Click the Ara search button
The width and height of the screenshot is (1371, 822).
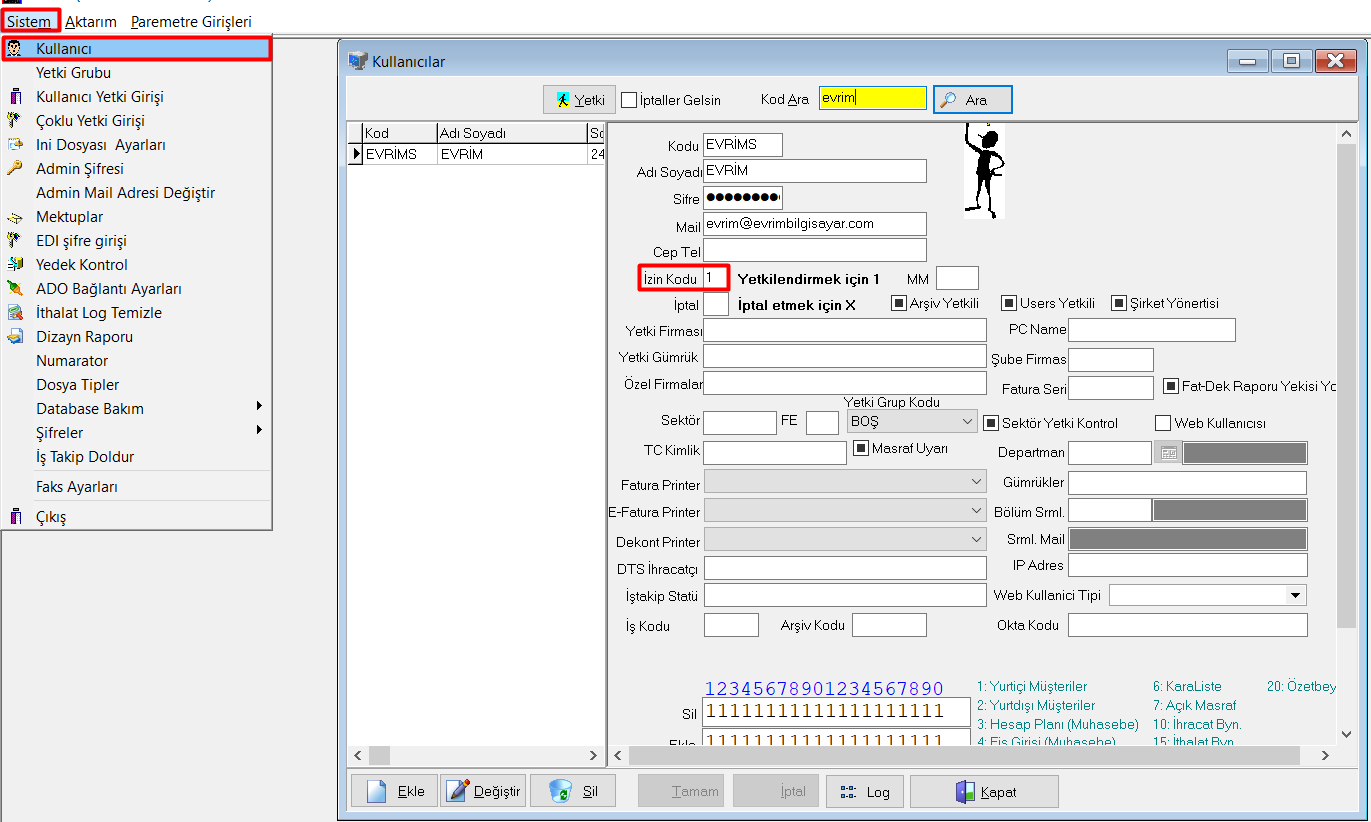tap(972, 100)
